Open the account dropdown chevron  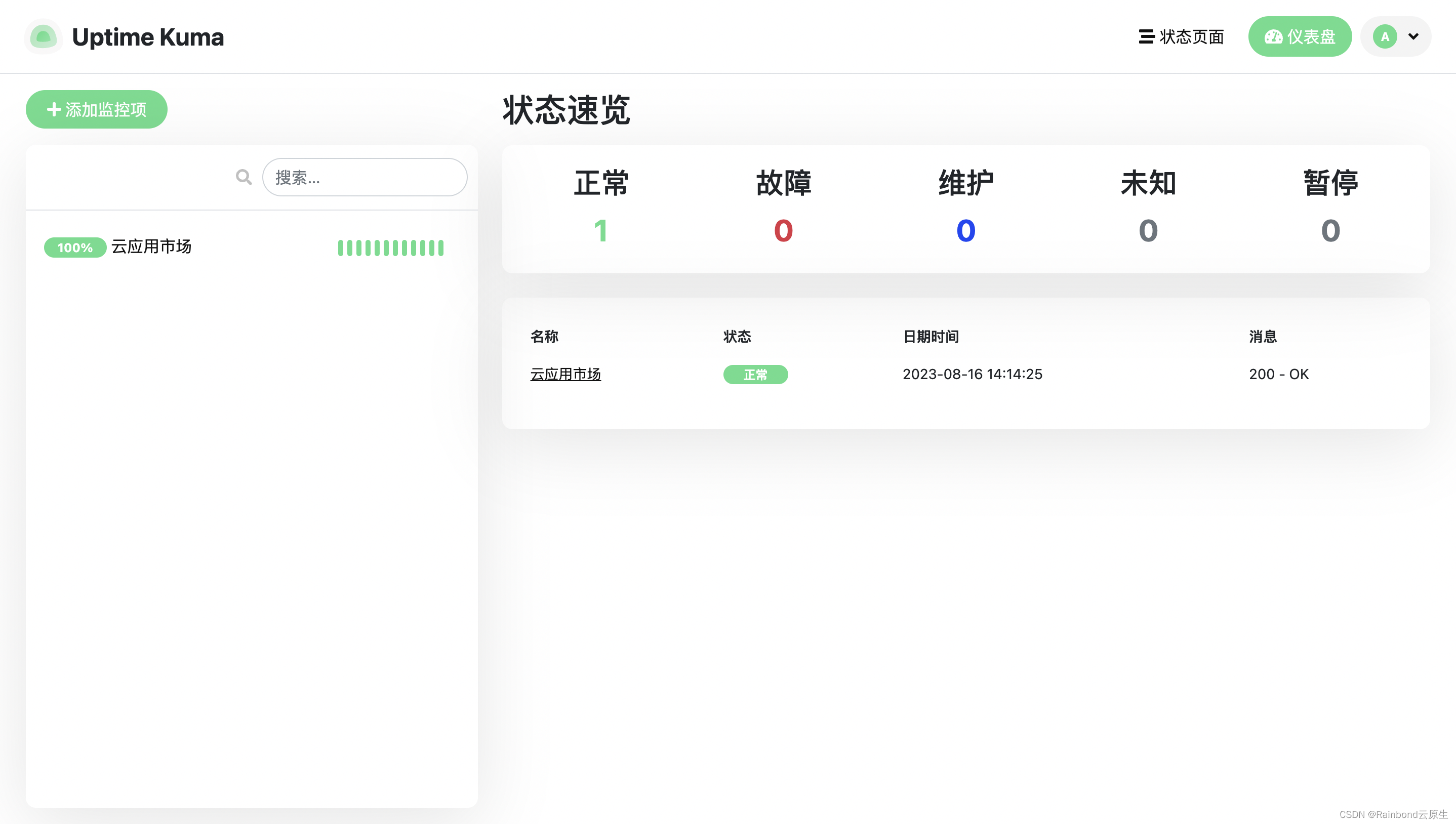tap(1413, 36)
